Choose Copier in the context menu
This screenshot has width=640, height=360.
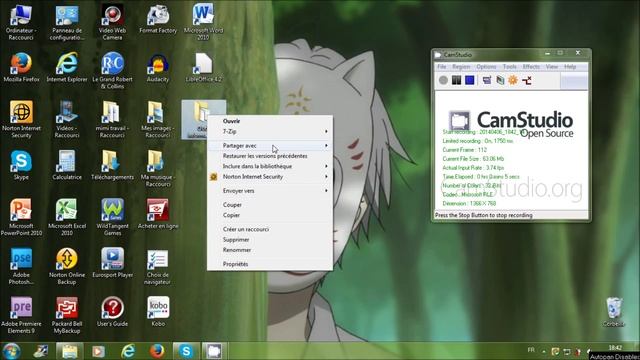tap(270, 215)
